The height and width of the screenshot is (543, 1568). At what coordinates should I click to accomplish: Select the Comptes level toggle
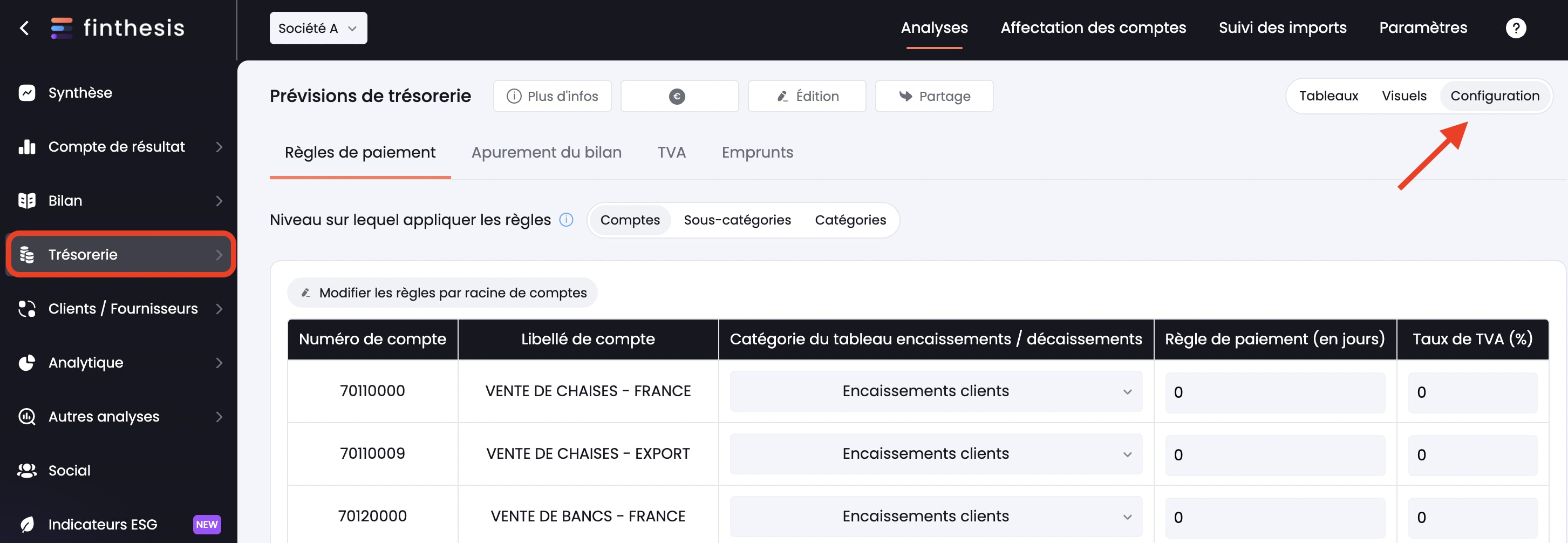(629, 220)
